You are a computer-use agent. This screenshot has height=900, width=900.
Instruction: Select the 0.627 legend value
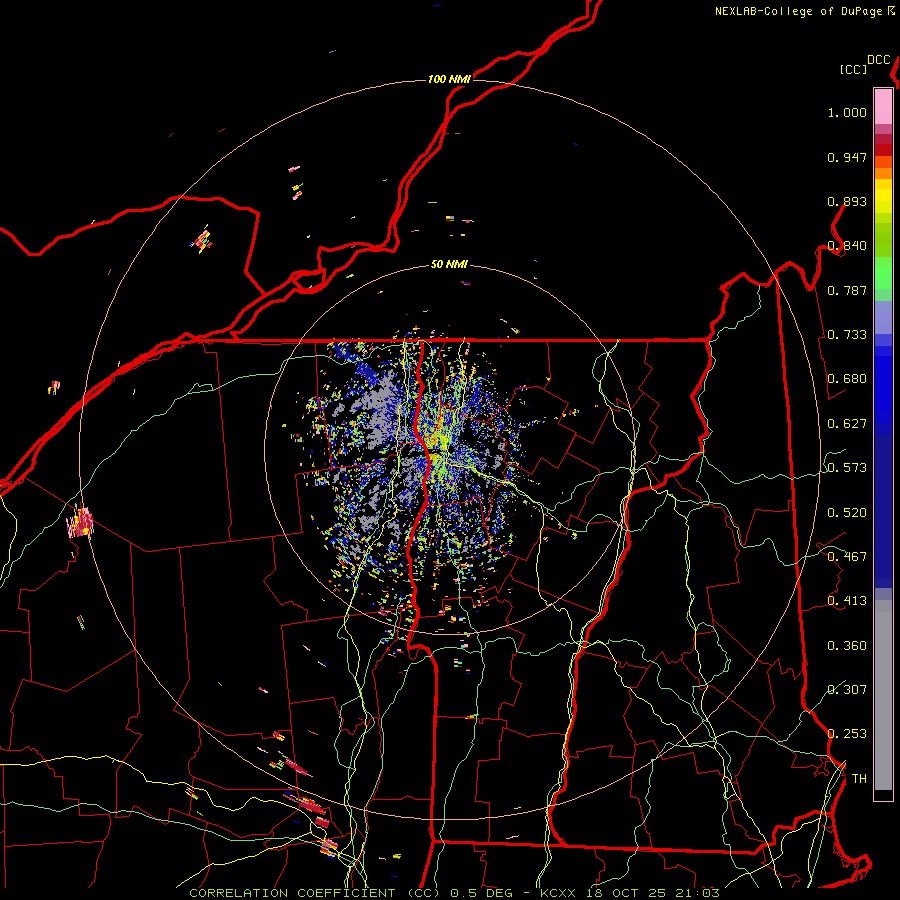847,424
